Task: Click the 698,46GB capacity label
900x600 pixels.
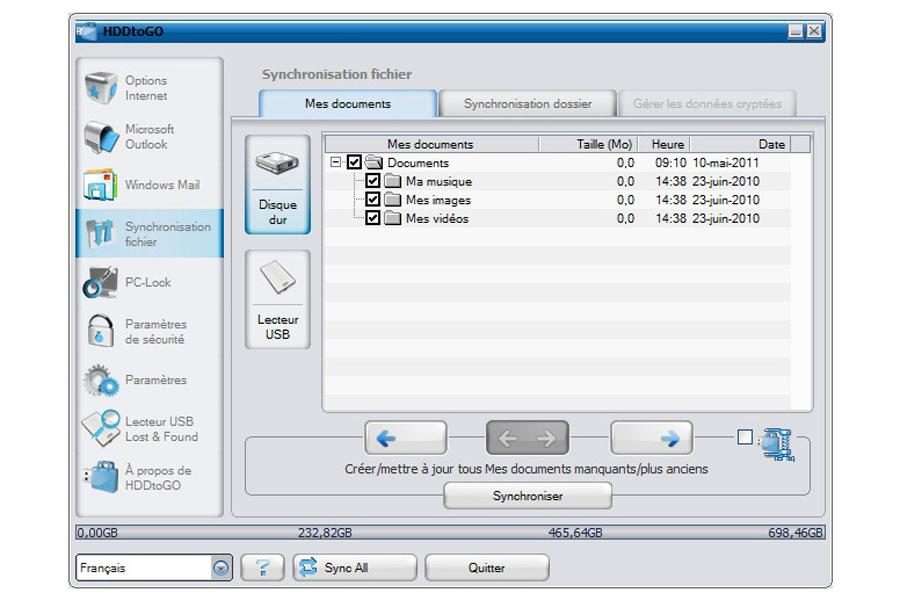Action: click(x=796, y=532)
